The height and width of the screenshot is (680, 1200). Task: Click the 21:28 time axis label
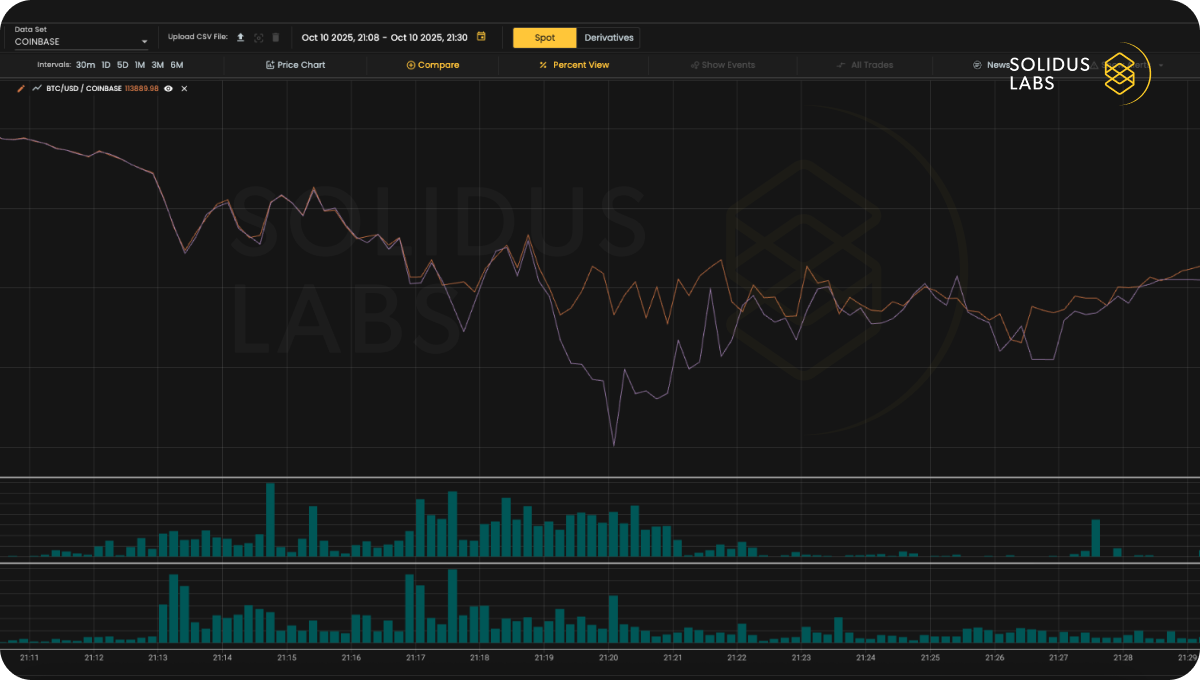pyautogui.click(x=1123, y=658)
